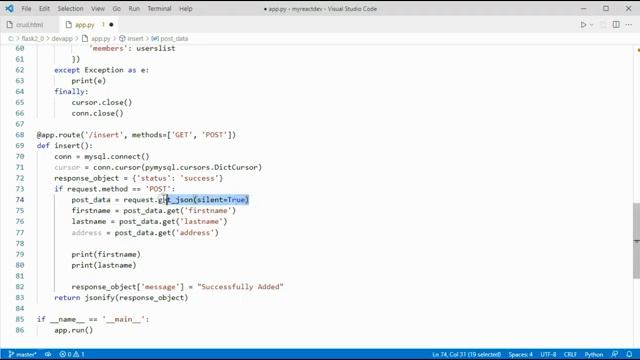Click 'cursor.close()' on line 65
The height and width of the screenshot is (360, 640).
coord(102,102)
